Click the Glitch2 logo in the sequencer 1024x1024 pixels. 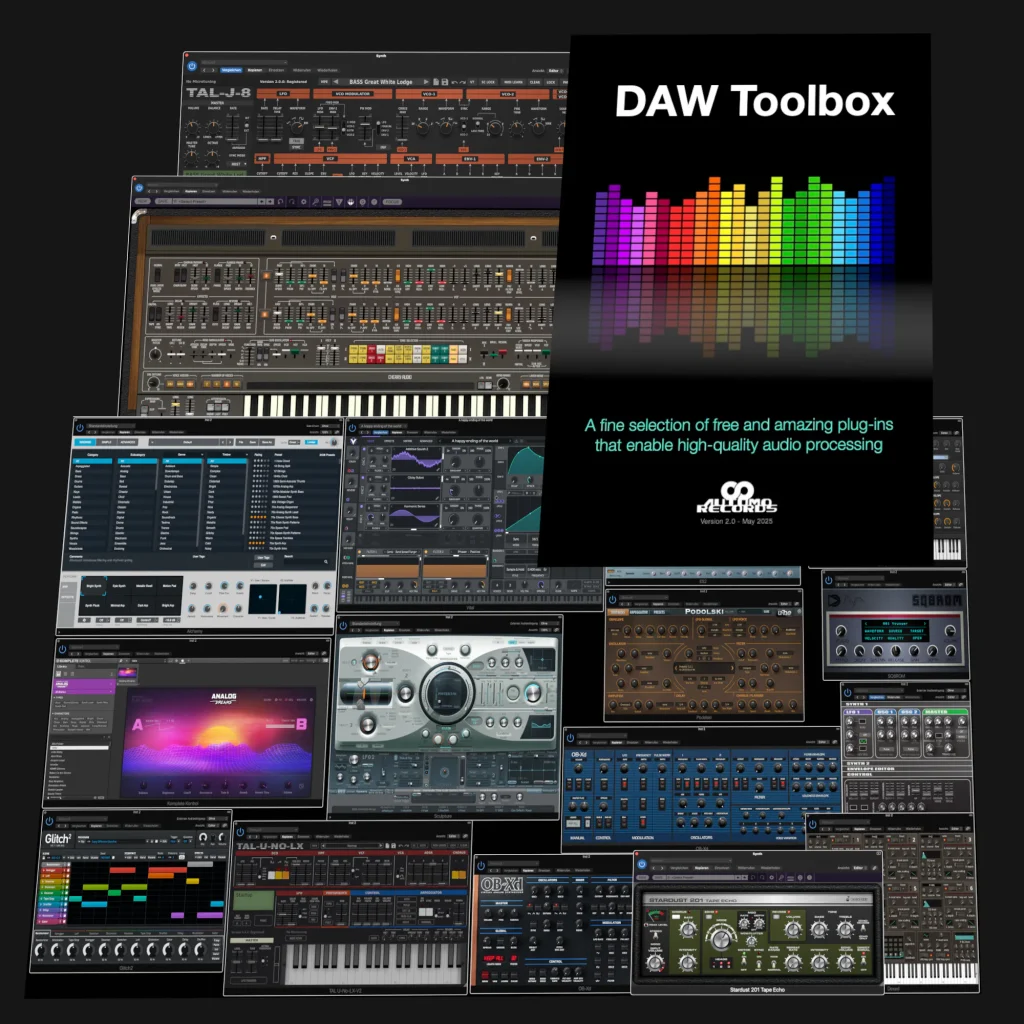57,840
